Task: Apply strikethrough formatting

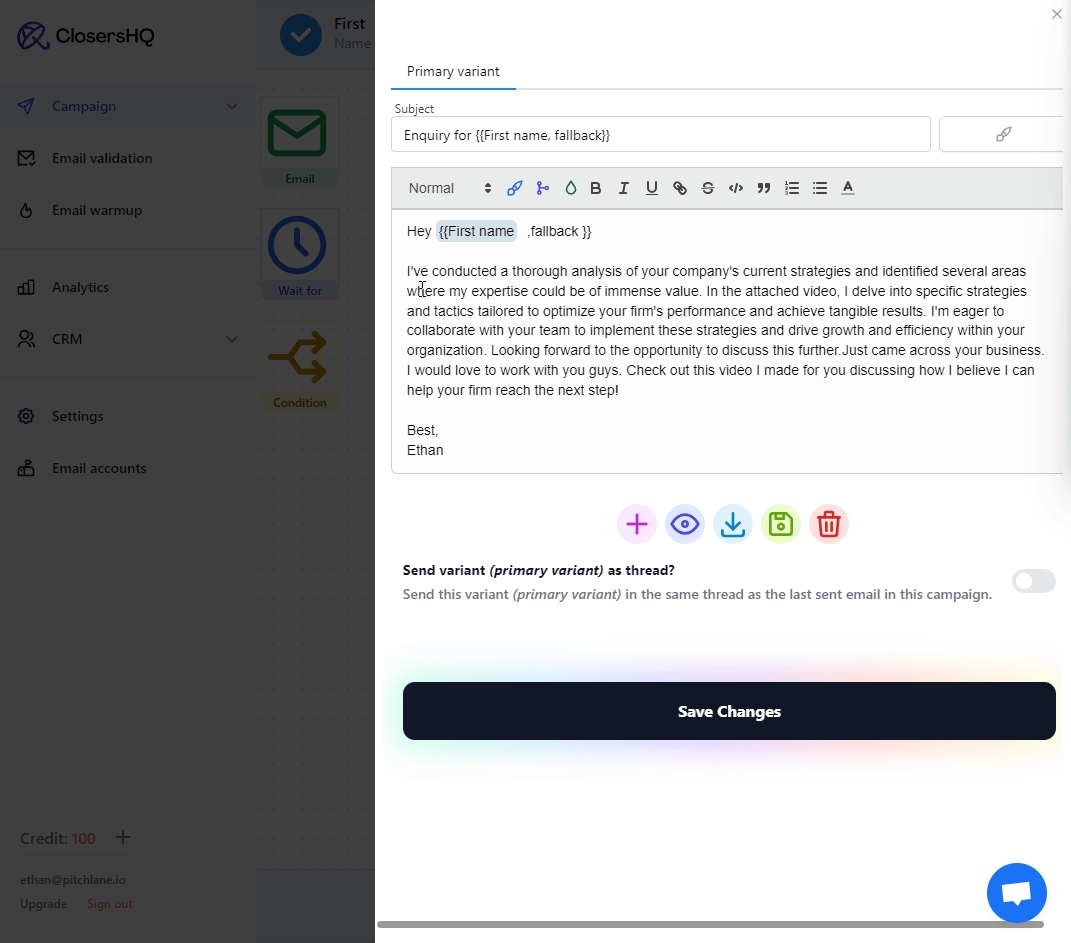Action: [708, 188]
